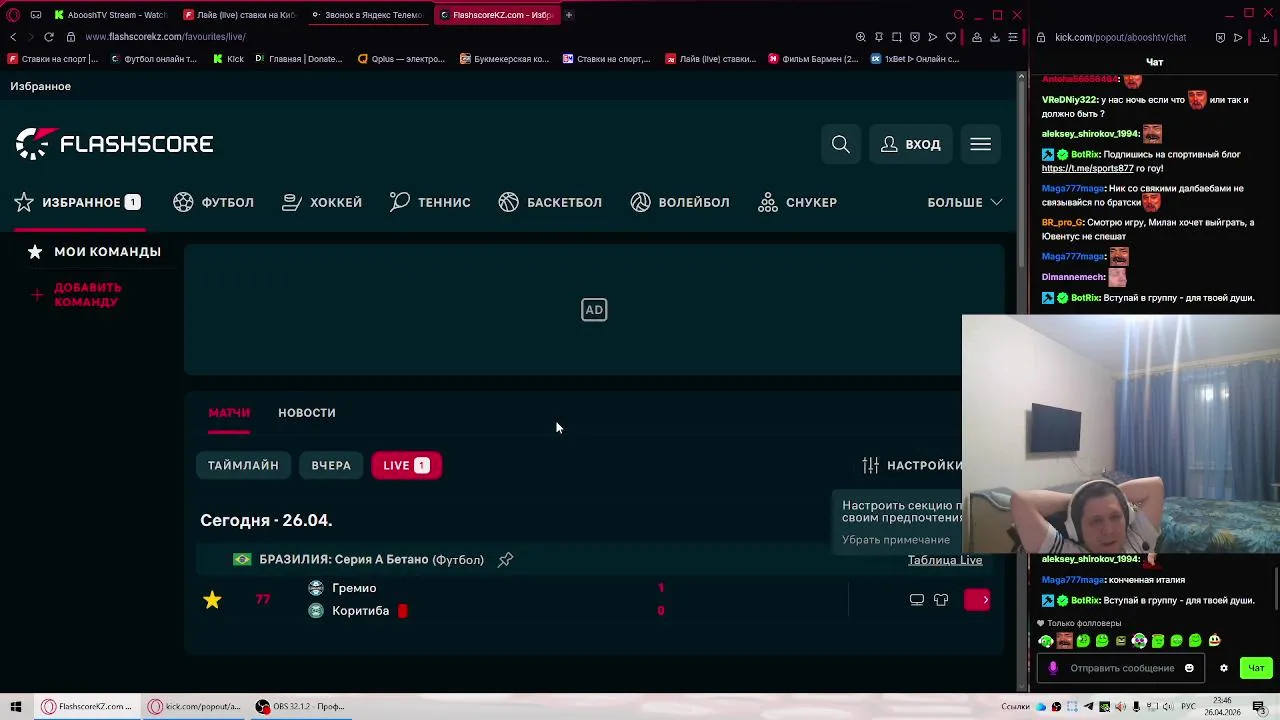Open emoji picker in chat input
Viewport: 1280px width, 720px height.
click(x=1189, y=668)
